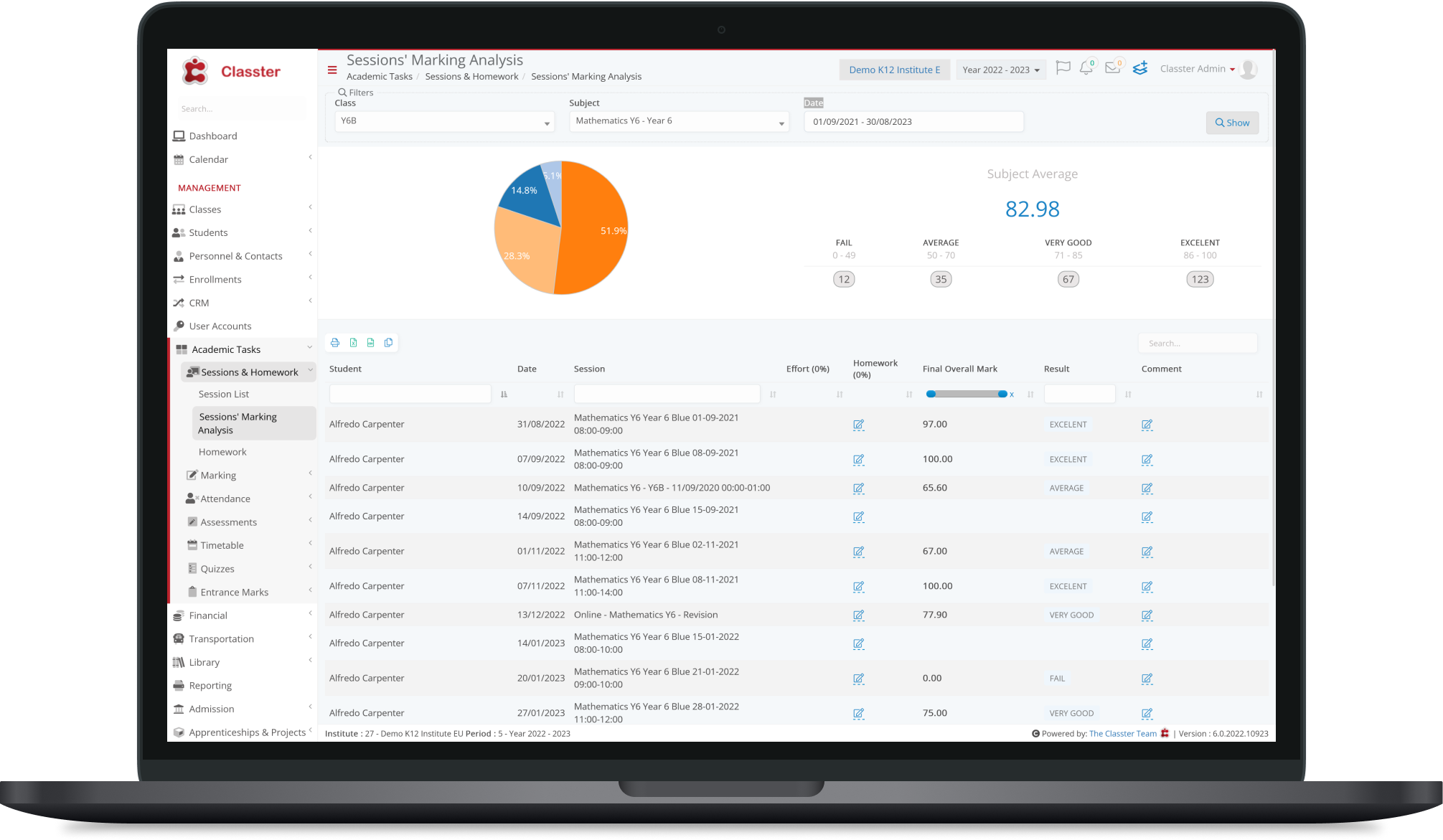
Task: Click the Final Overall Mark range slider
Action: (x=967, y=394)
